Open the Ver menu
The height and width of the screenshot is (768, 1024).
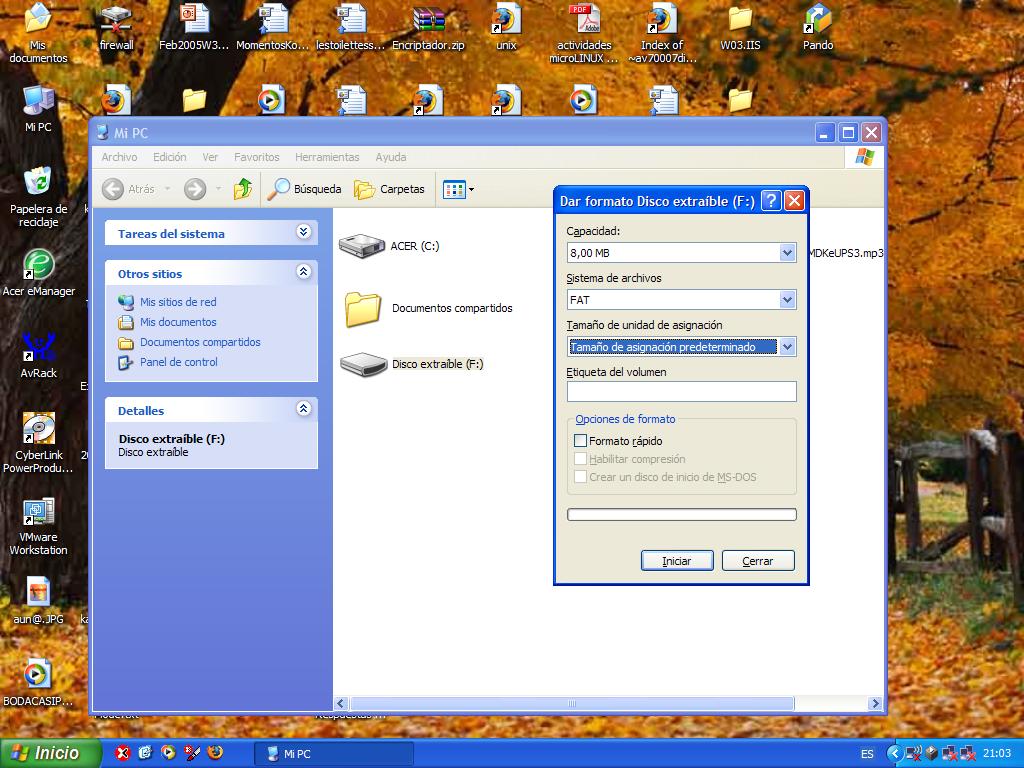(210, 157)
